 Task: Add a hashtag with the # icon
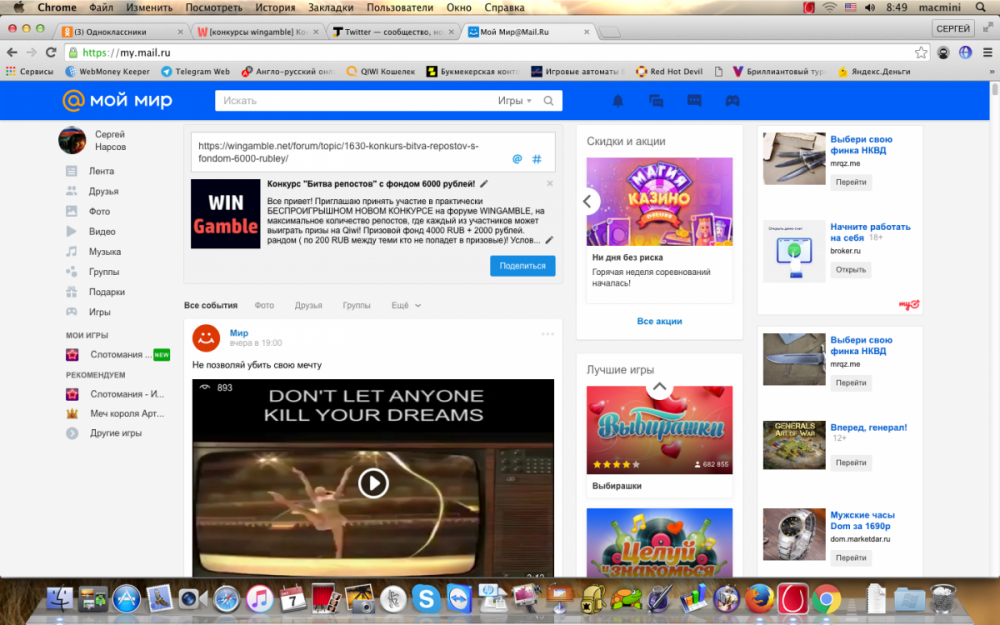[x=537, y=159]
